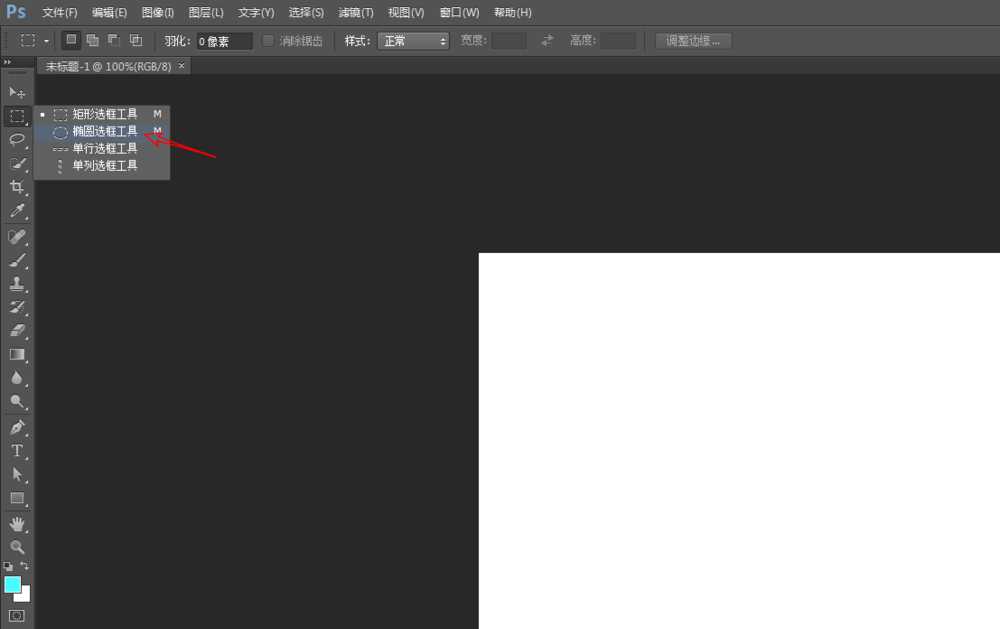Swap foreground and background colors
The width and height of the screenshot is (1000, 629).
pos(25,566)
